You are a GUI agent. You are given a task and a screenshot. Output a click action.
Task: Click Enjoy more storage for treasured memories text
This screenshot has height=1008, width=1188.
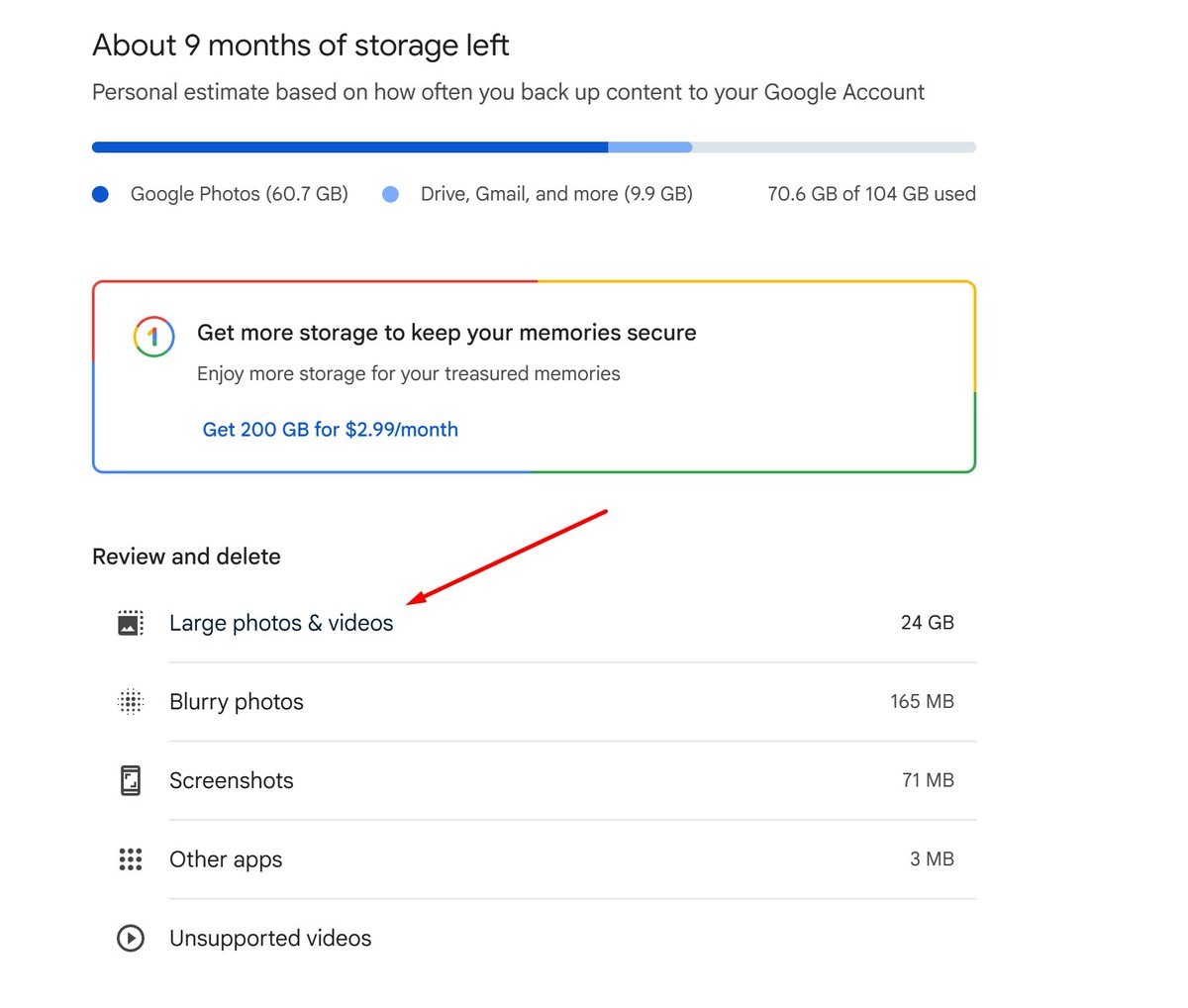coord(409,374)
